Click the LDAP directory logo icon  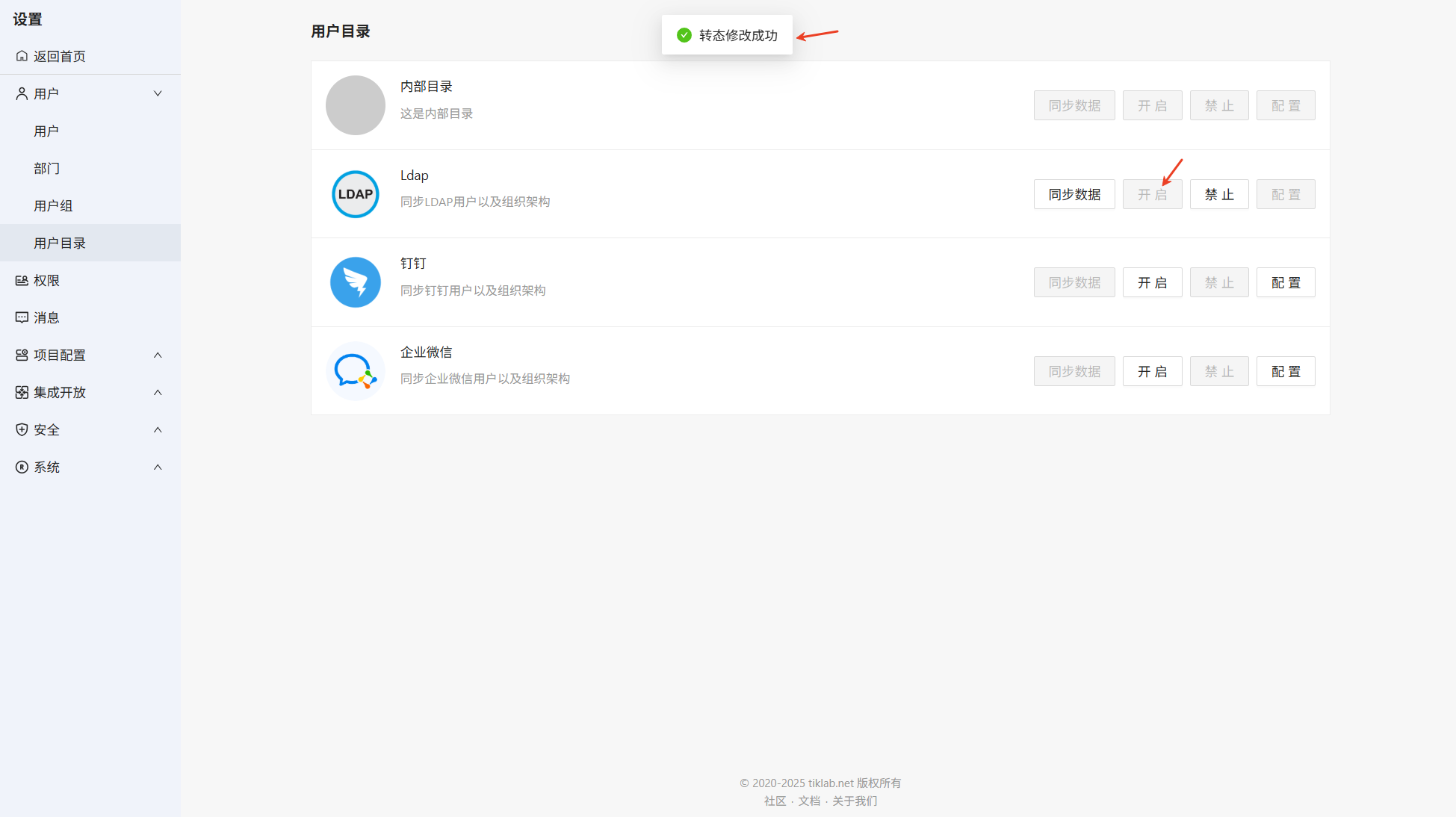(x=355, y=194)
